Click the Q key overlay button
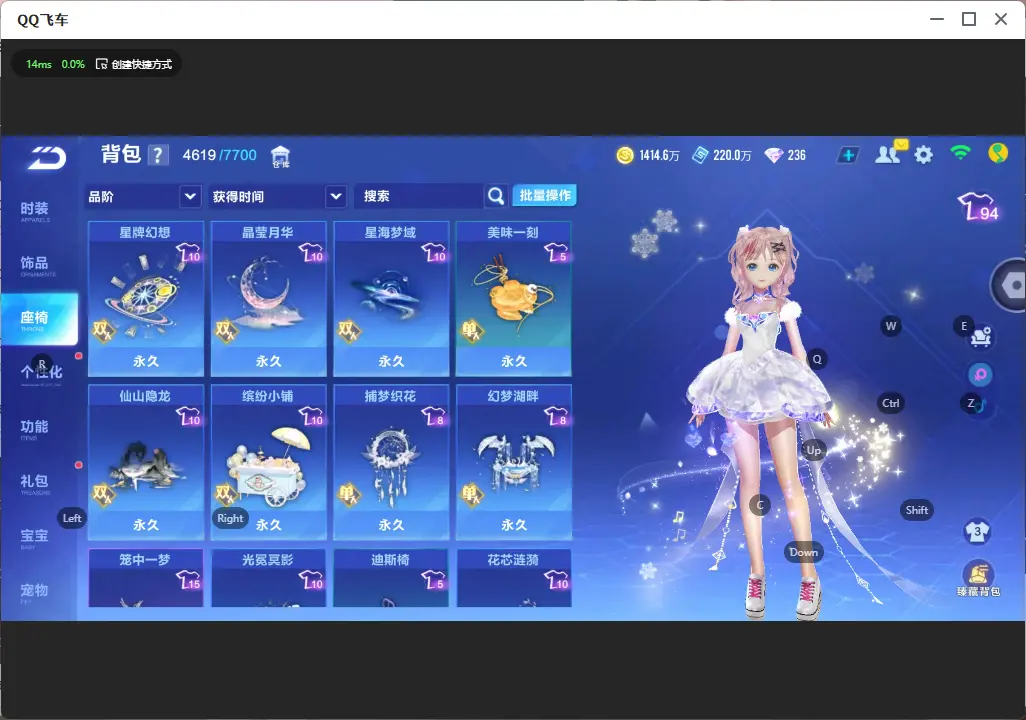Viewport: 1026px width, 720px height. (x=817, y=359)
